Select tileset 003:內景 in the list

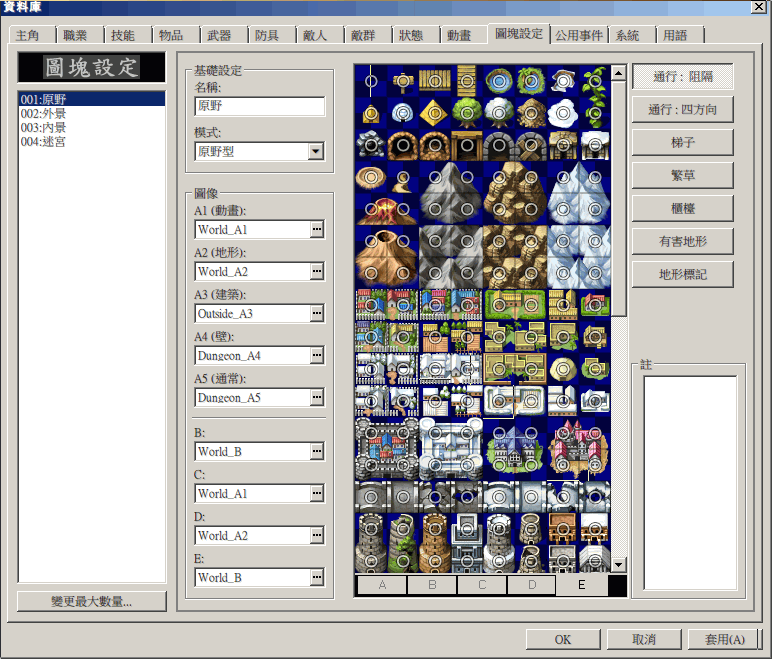click(92, 128)
